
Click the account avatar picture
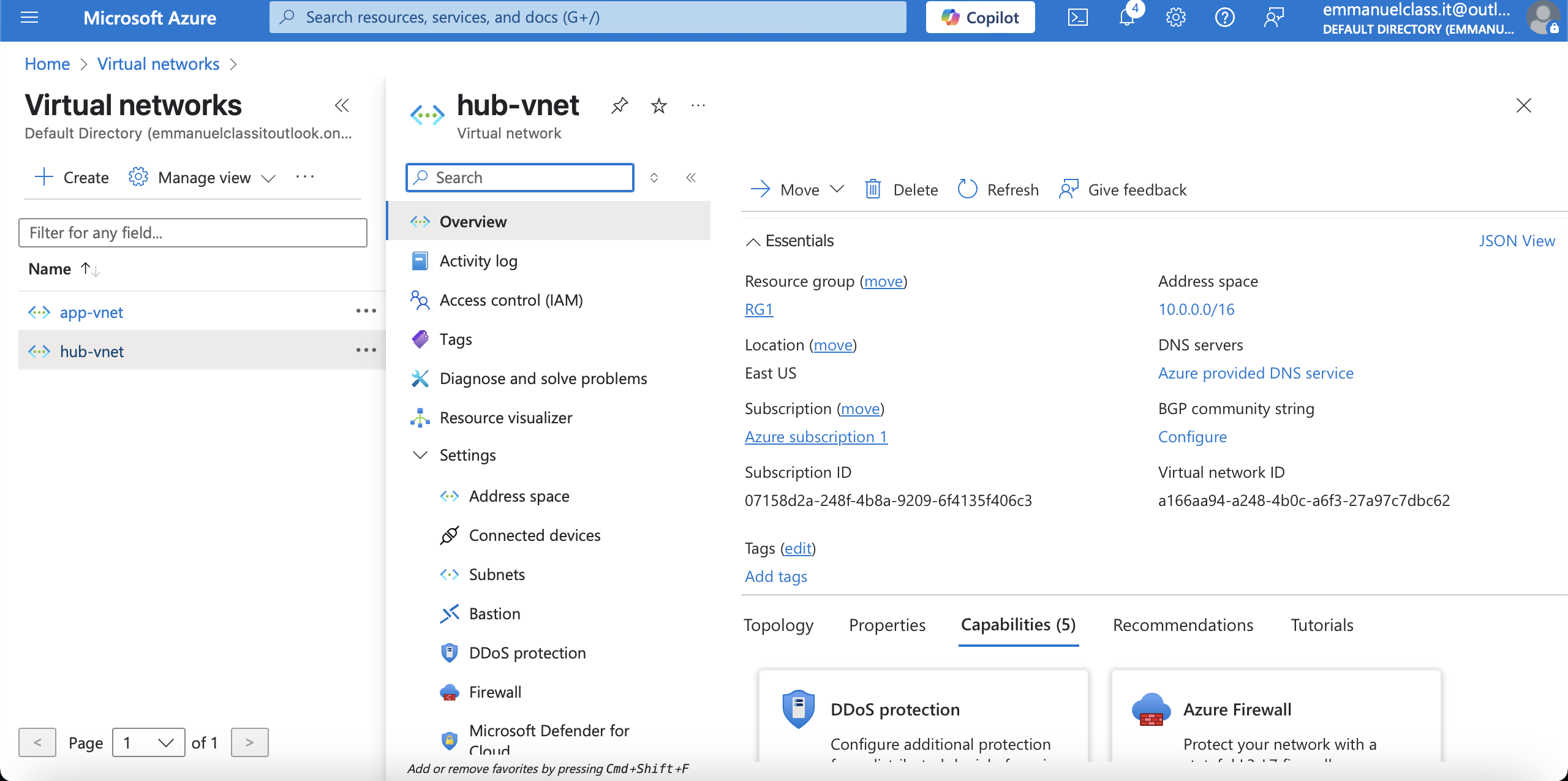pos(1543,18)
